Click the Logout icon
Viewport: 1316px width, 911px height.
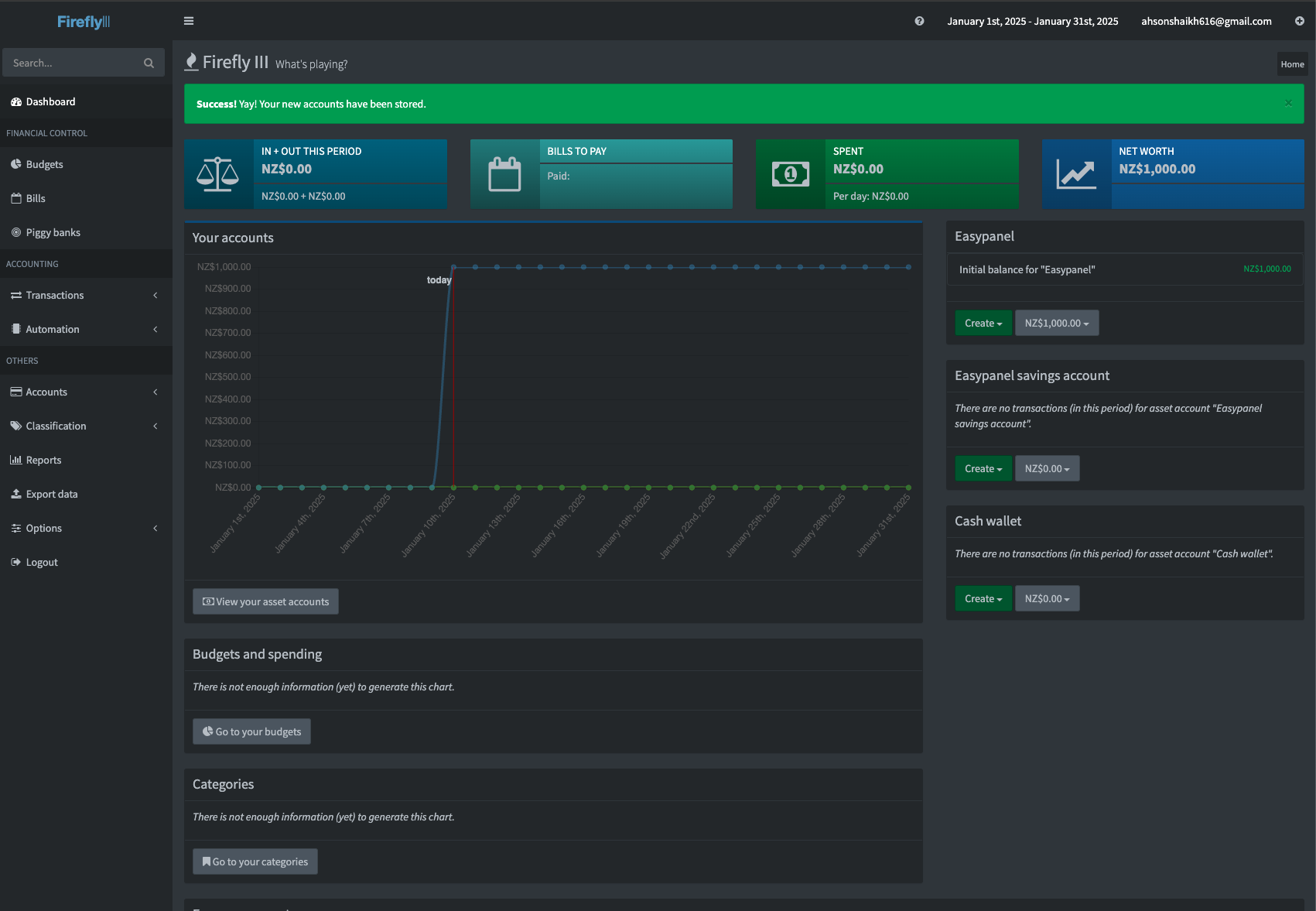pyautogui.click(x=16, y=562)
